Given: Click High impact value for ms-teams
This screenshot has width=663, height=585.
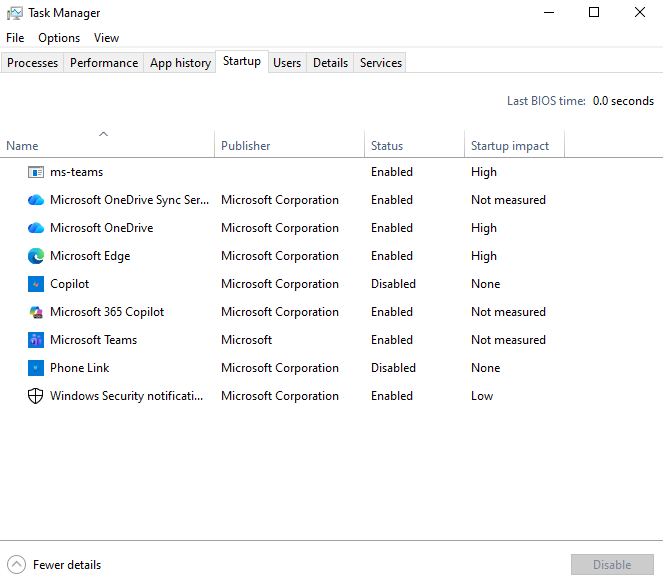Looking at the screenshot, I should pos(484,172).
